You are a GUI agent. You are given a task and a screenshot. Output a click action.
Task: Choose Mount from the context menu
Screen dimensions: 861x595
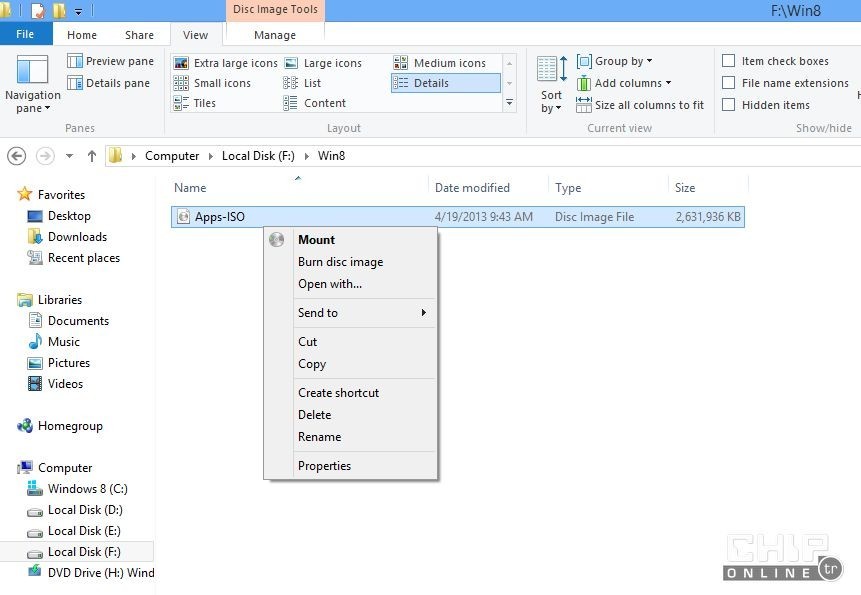click(x=351, y=240)
